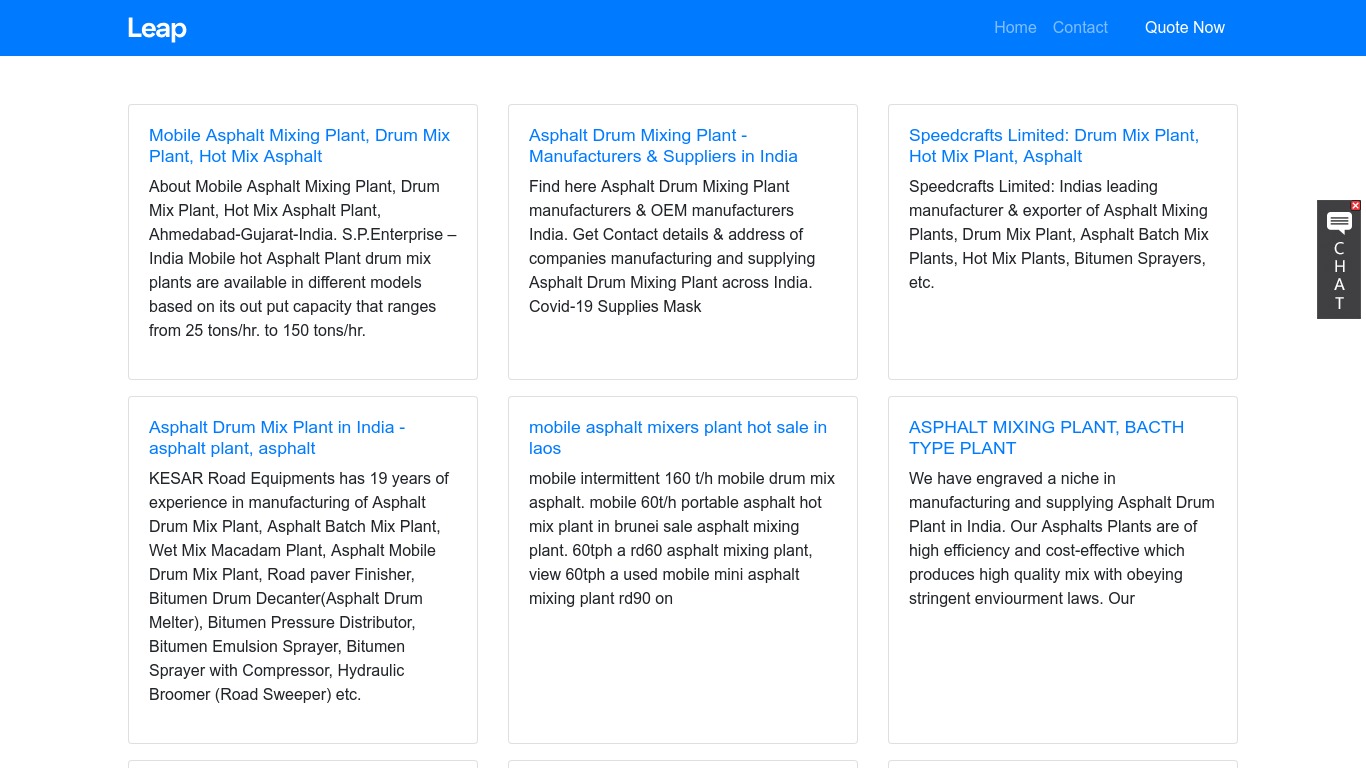Click the S.P.Enterprise description paragraph
1366x768 pixels.
[302, 258]
